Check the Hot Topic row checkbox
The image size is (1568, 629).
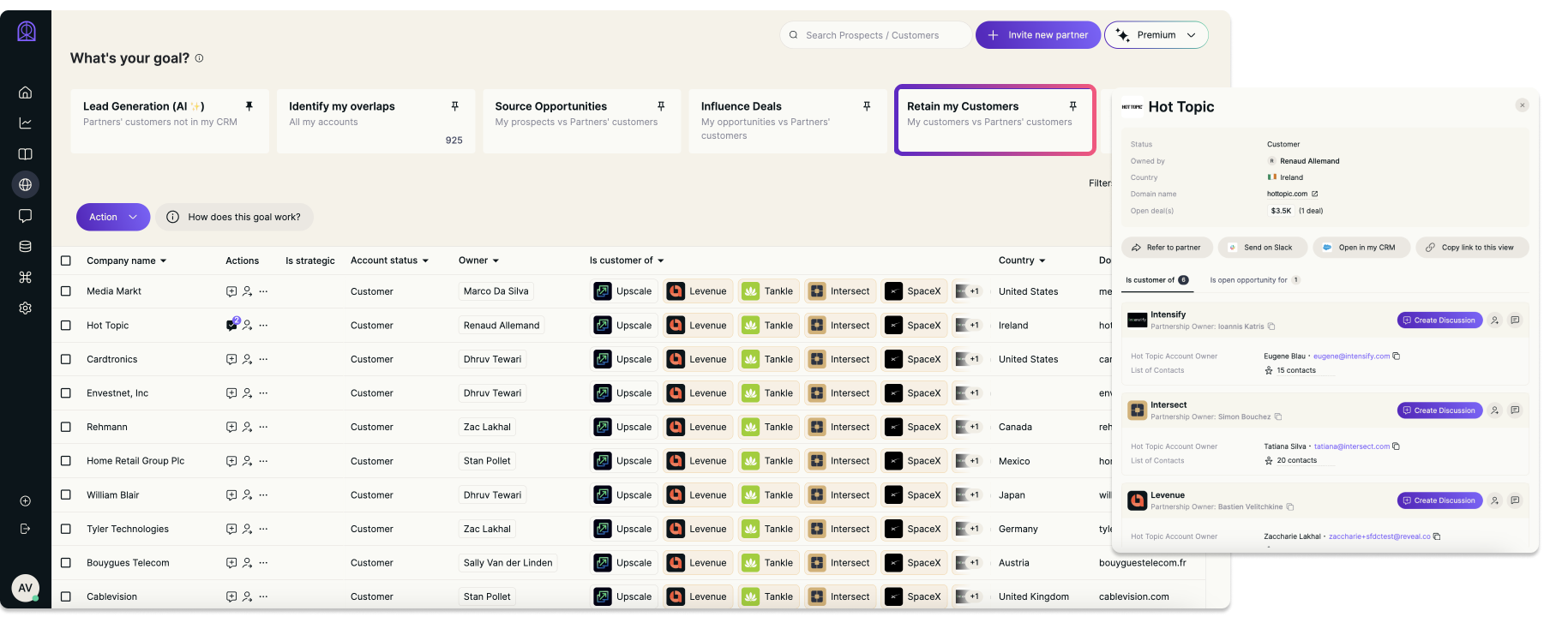click(66, 326)
